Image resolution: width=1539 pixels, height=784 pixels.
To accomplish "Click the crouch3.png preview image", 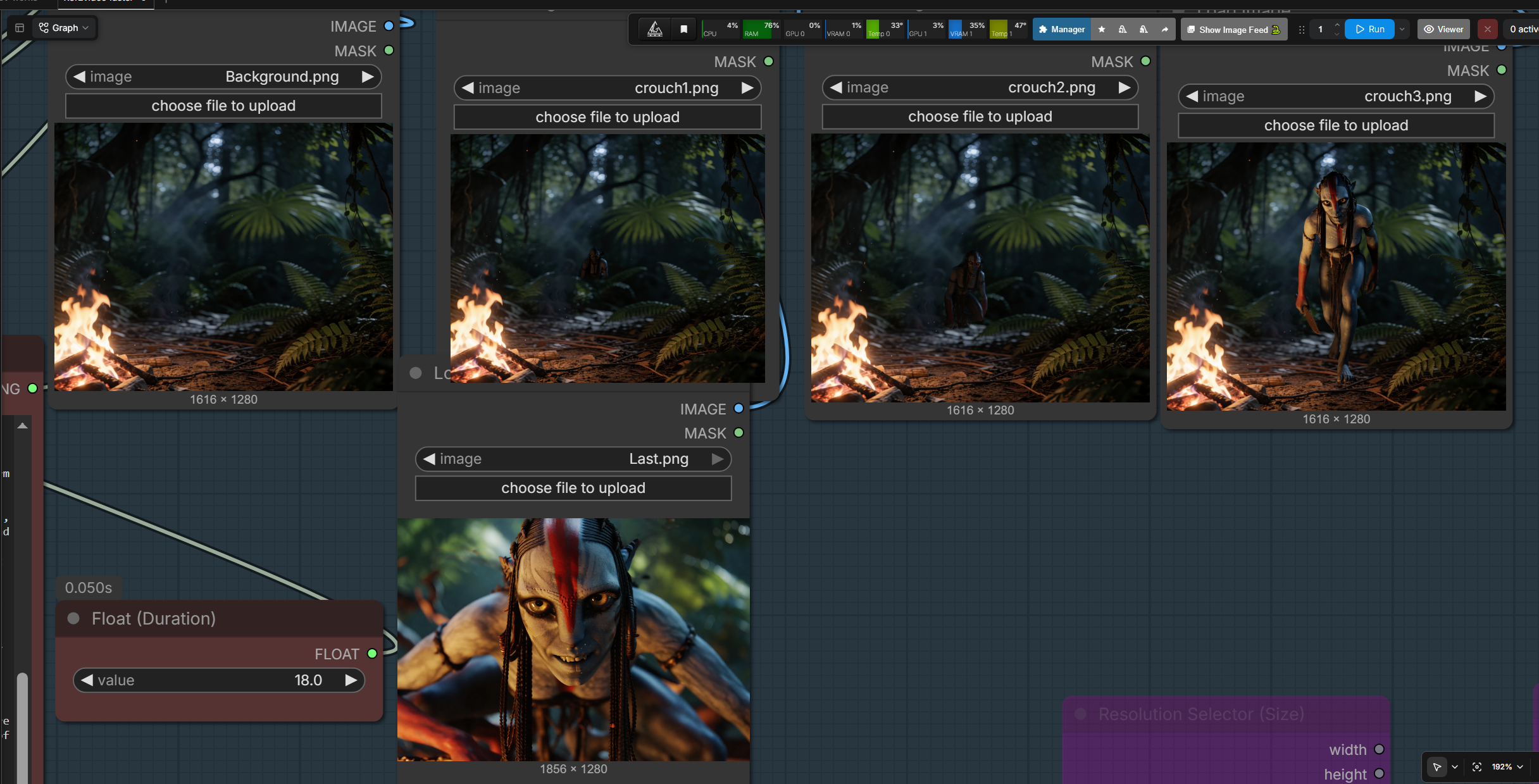I will point(1336,277).
